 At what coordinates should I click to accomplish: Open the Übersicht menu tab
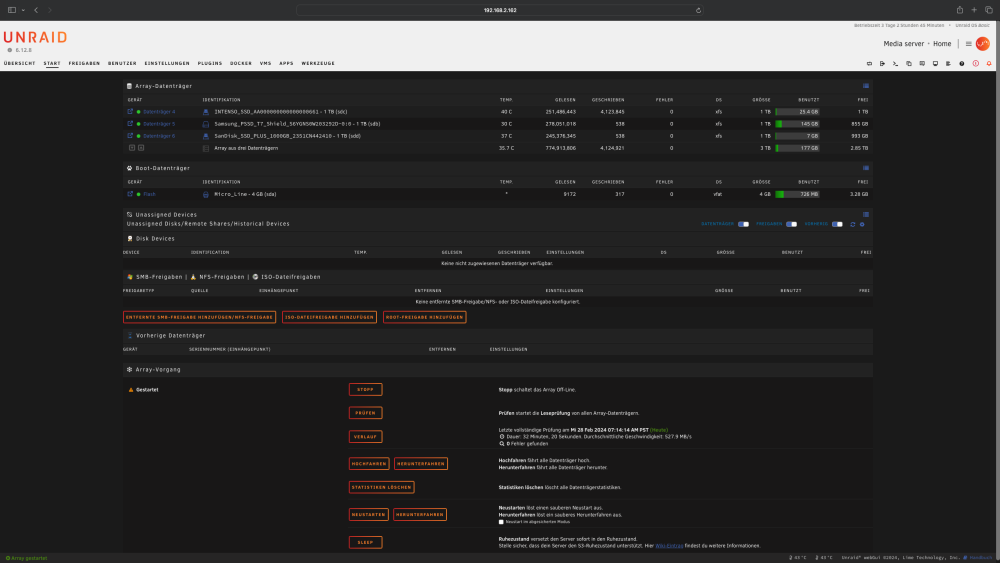20,64
